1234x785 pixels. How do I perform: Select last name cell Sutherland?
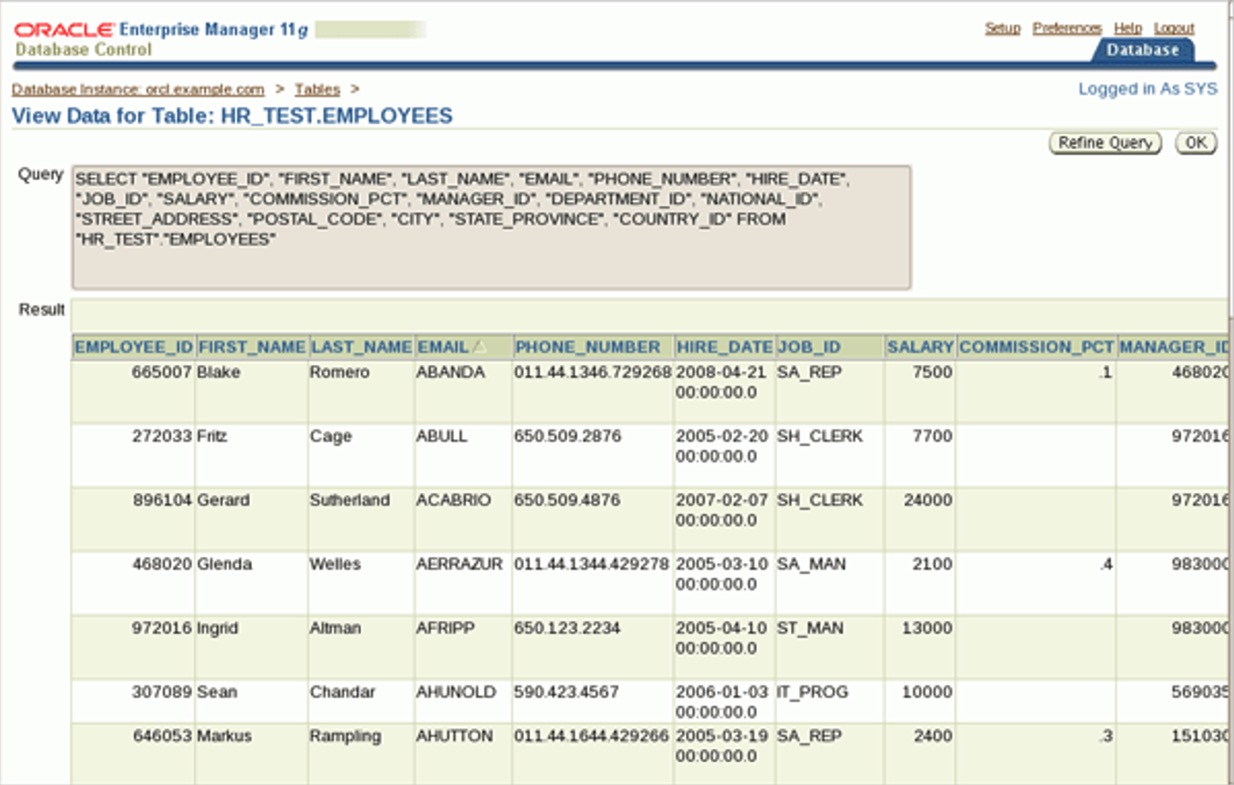pyautogui.click(x=350, y=500)
